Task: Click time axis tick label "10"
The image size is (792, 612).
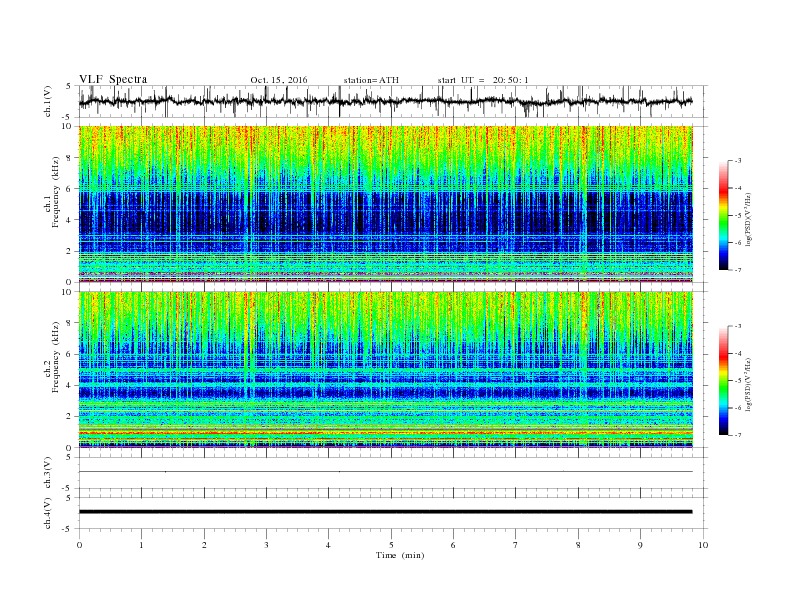Action: 703,545
